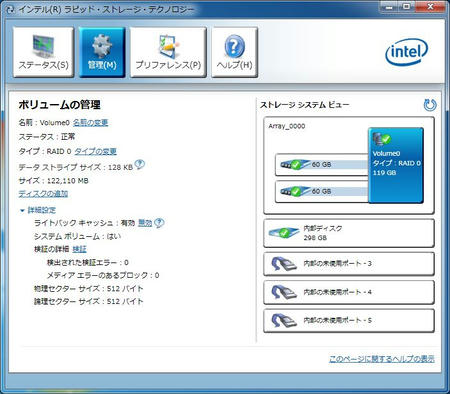Click the 名前の変更 link
The width and height of the screenshot is (450, 394).
point(90,123)
